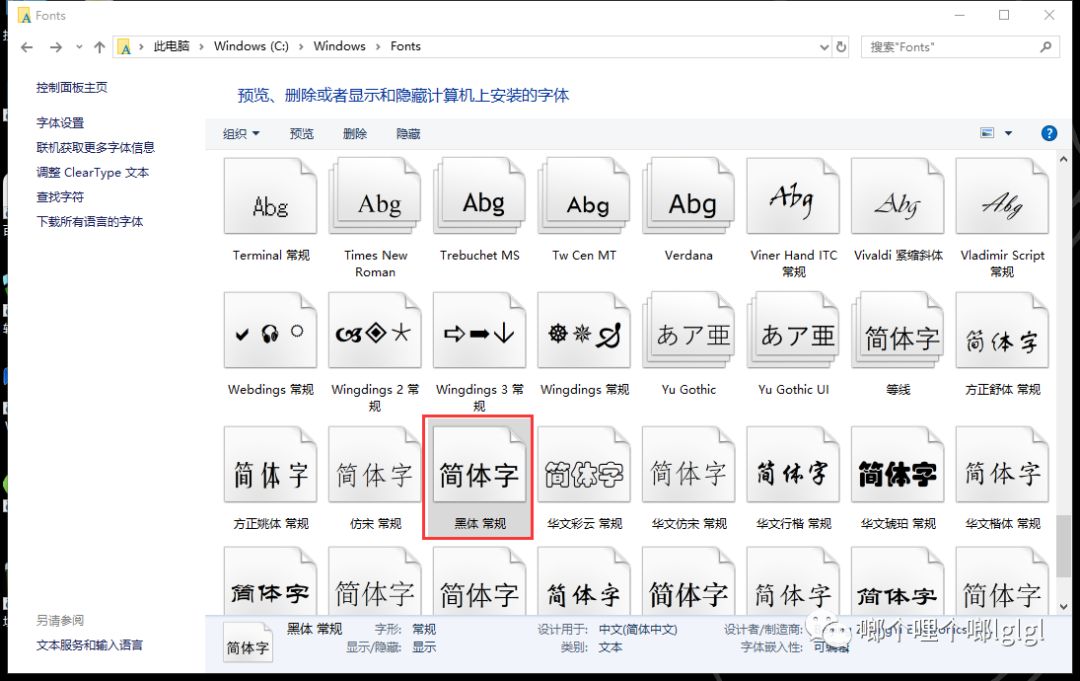Select the 方正姚体 常规 font icon

270,465
